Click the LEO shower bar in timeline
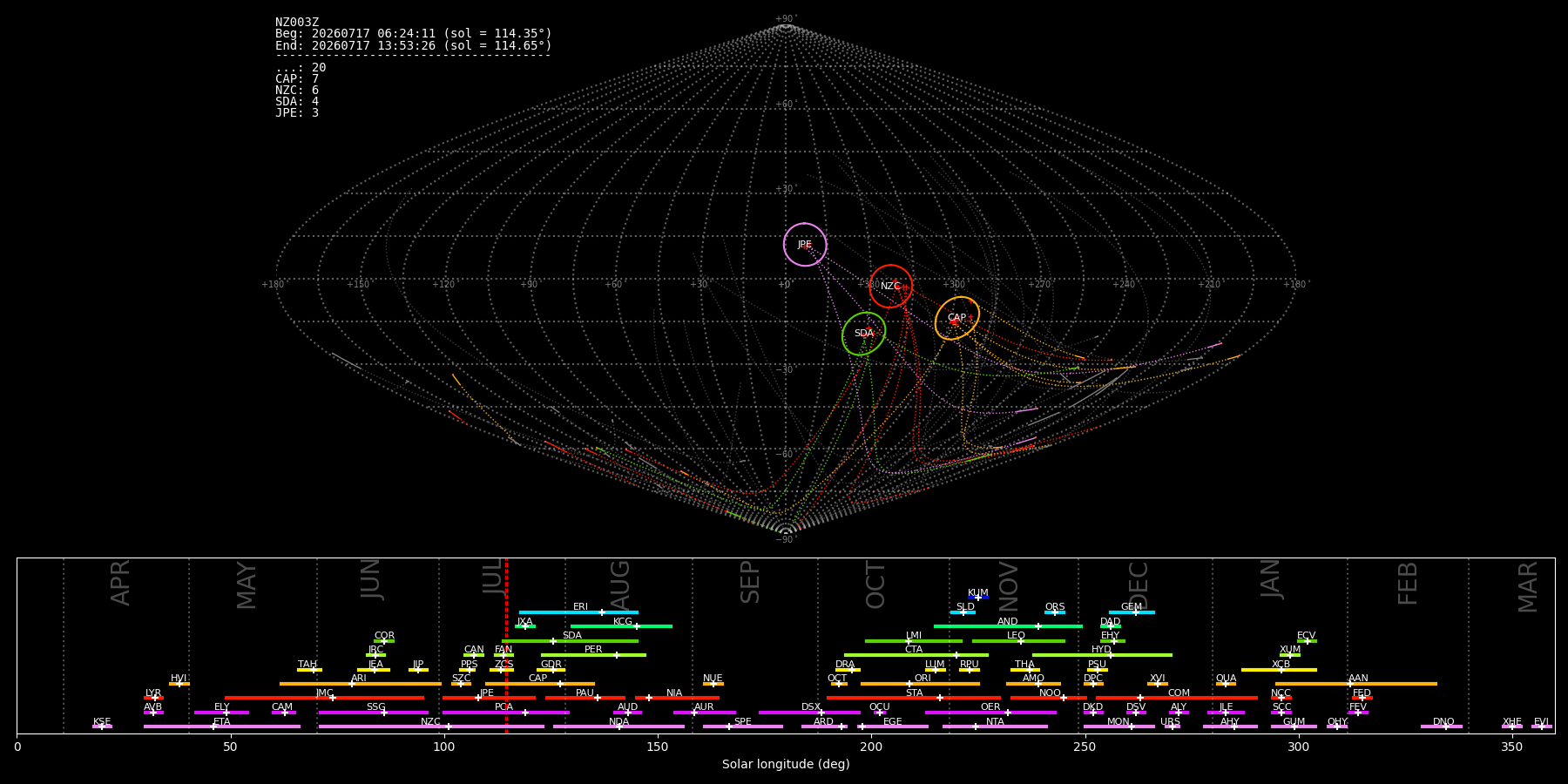The height and width of the screenshot is (784, 1568). 1018,641
